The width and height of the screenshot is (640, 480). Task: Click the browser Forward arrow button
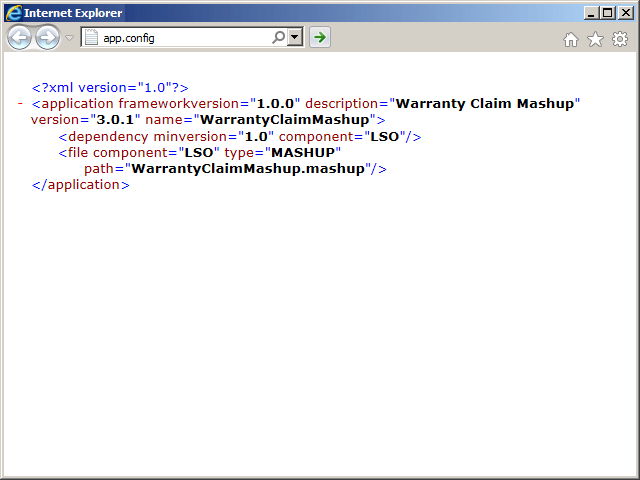click(47, 38)
